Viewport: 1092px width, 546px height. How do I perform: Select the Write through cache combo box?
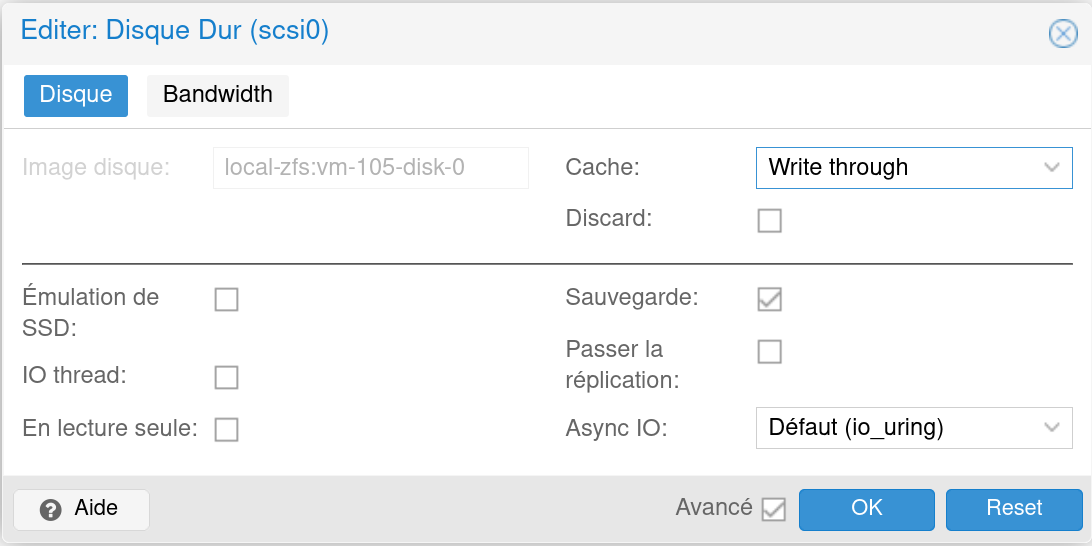point(914,167)
